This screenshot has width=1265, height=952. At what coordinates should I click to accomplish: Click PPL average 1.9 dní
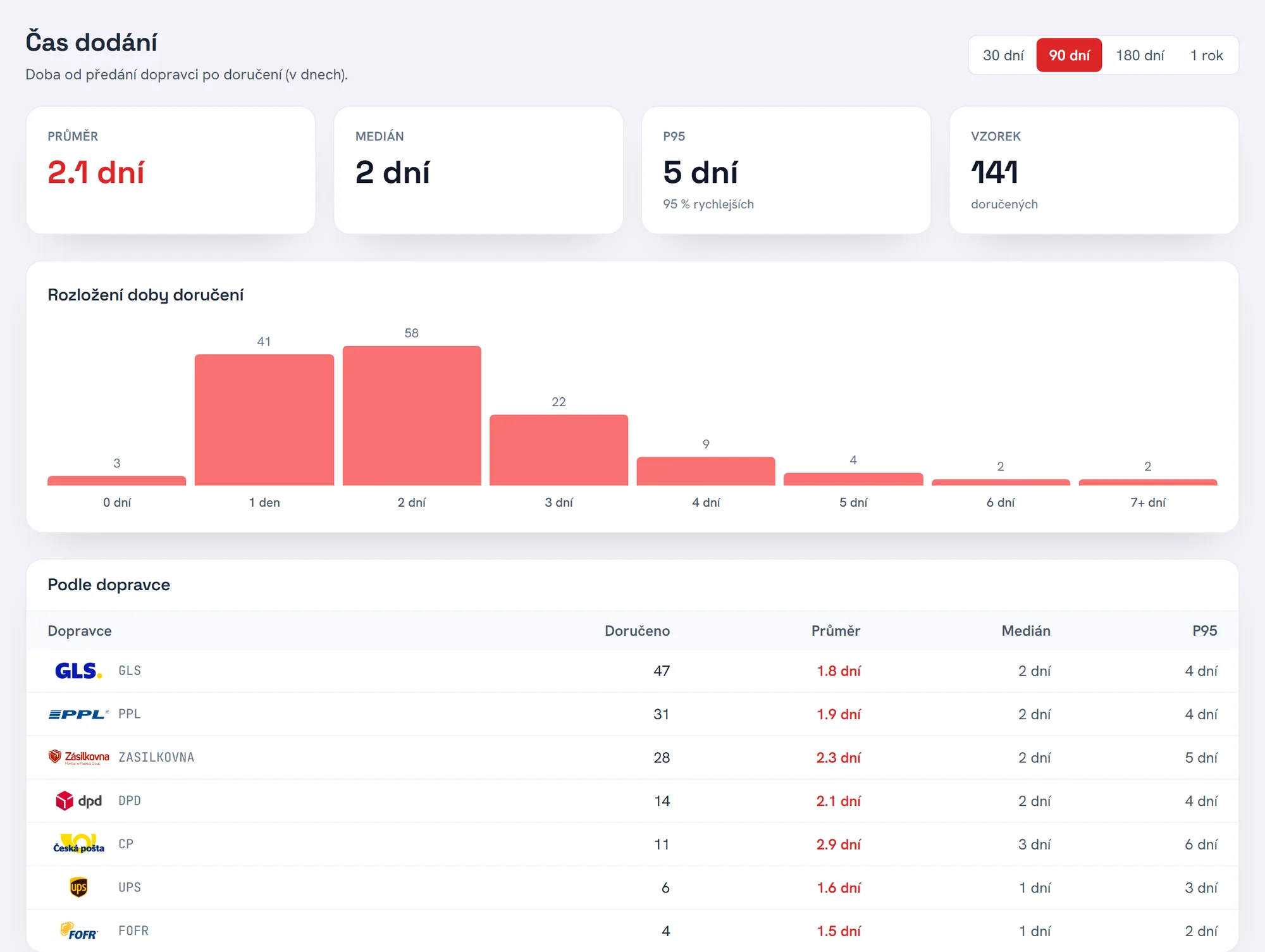pyautogui.click(x=839, y=714)
